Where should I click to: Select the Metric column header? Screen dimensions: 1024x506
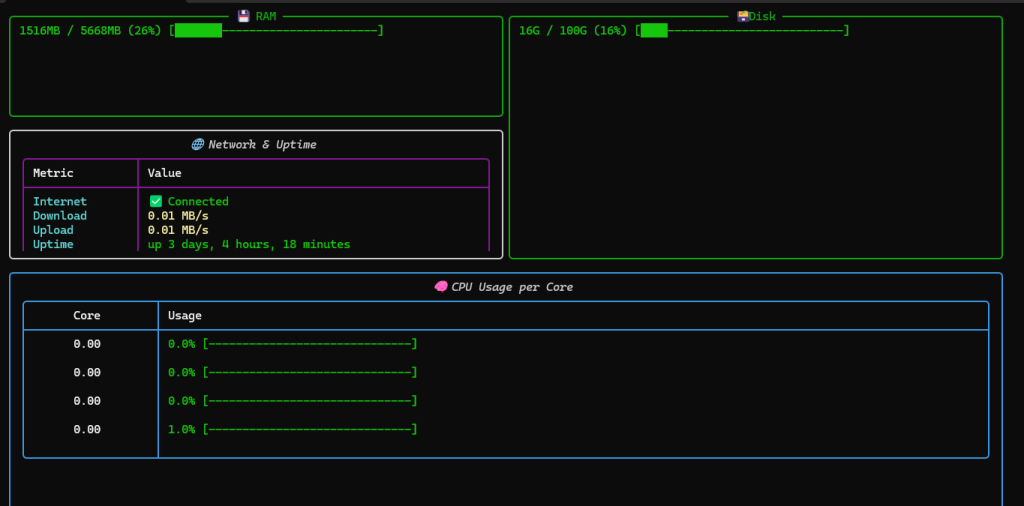click(x=53, y=173)
